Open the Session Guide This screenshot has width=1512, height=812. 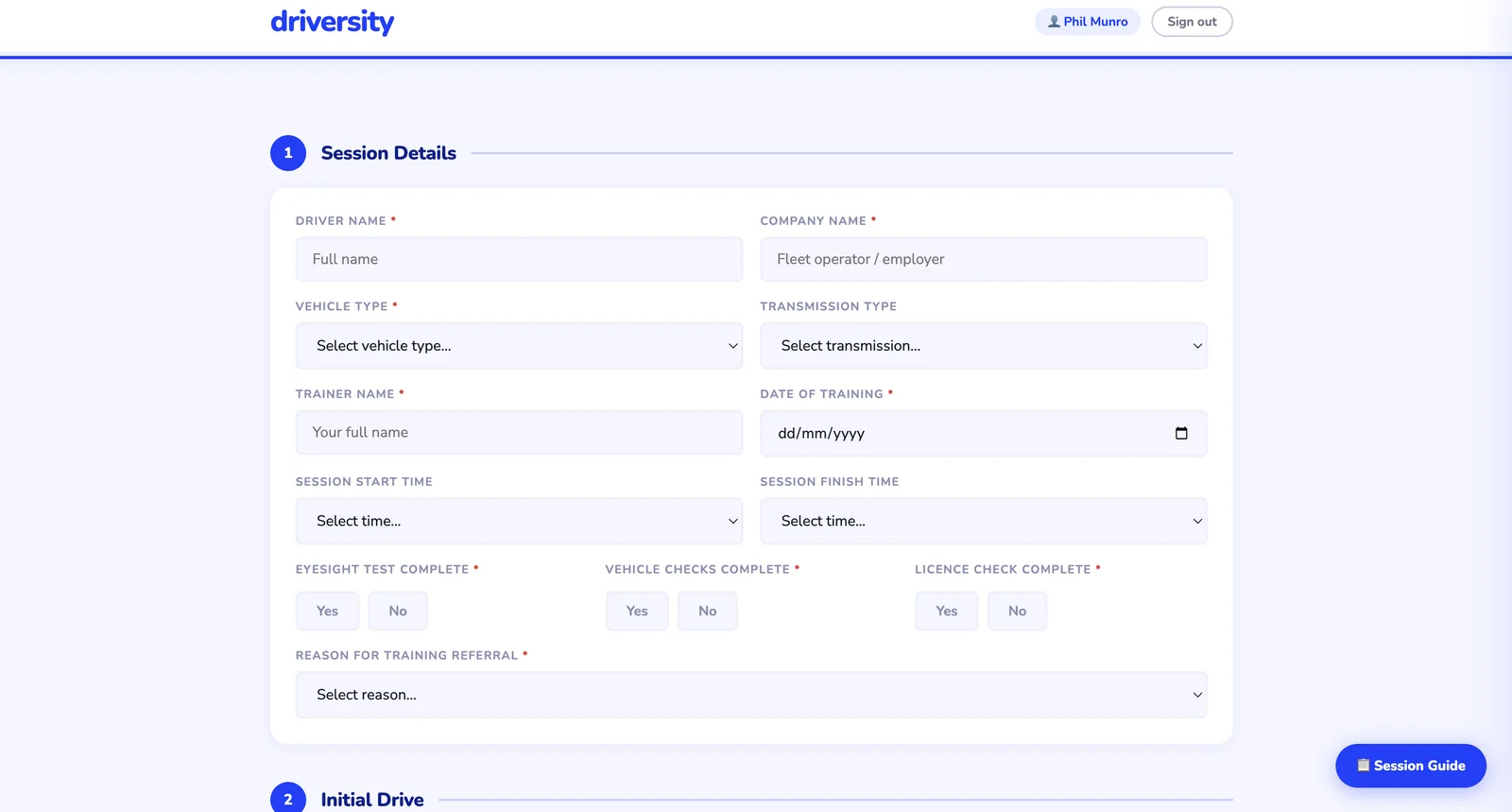click(1411, 766)
